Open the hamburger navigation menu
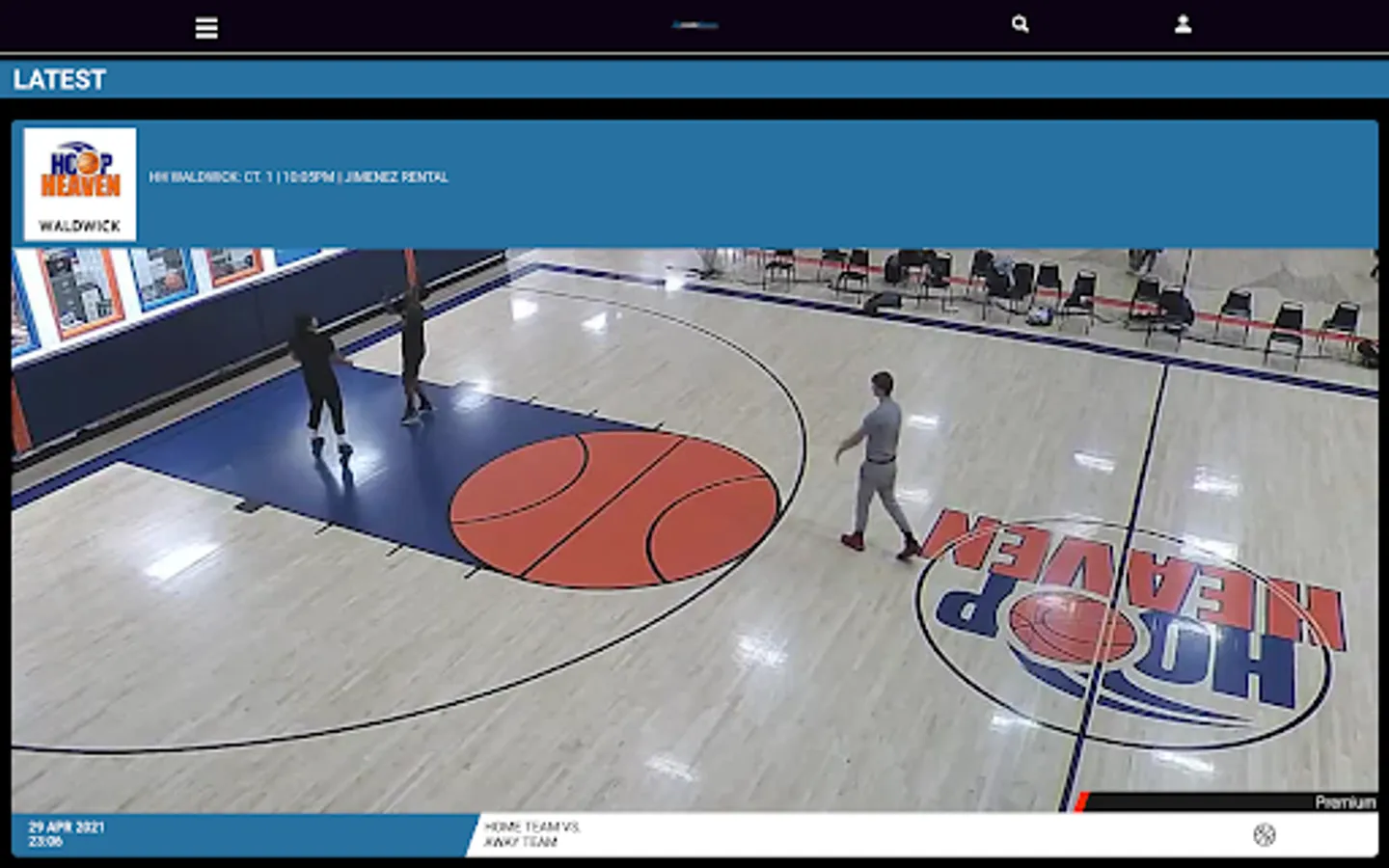The image size is (1389, 868). click(x=206, y=28)
